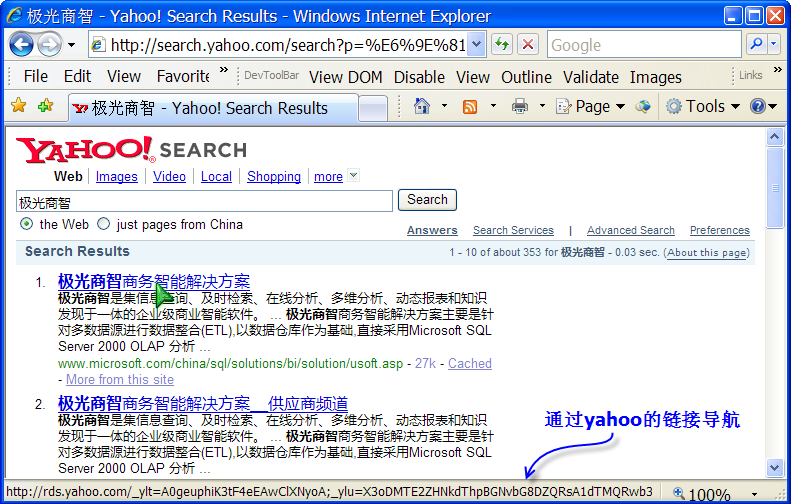Open the Home button dropdown arrow
The width and height of the screenshot is (791, 504).
(x=444, y=106)
